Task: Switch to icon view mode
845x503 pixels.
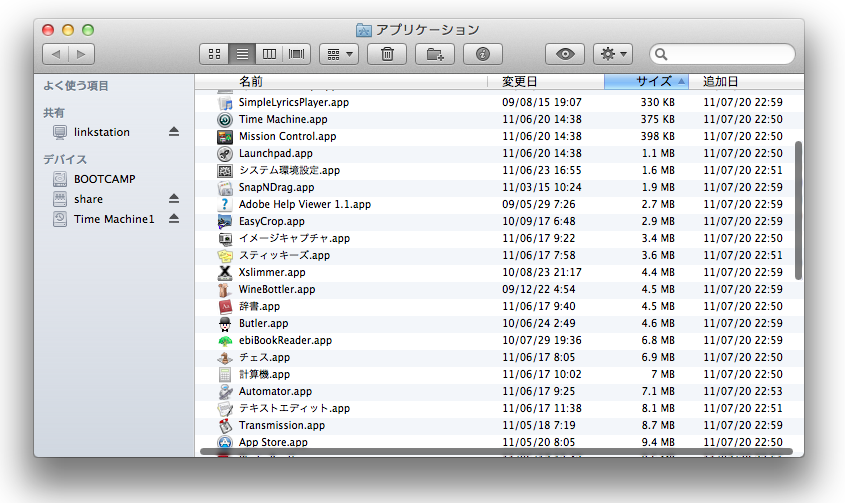Action: coord(214,54)
